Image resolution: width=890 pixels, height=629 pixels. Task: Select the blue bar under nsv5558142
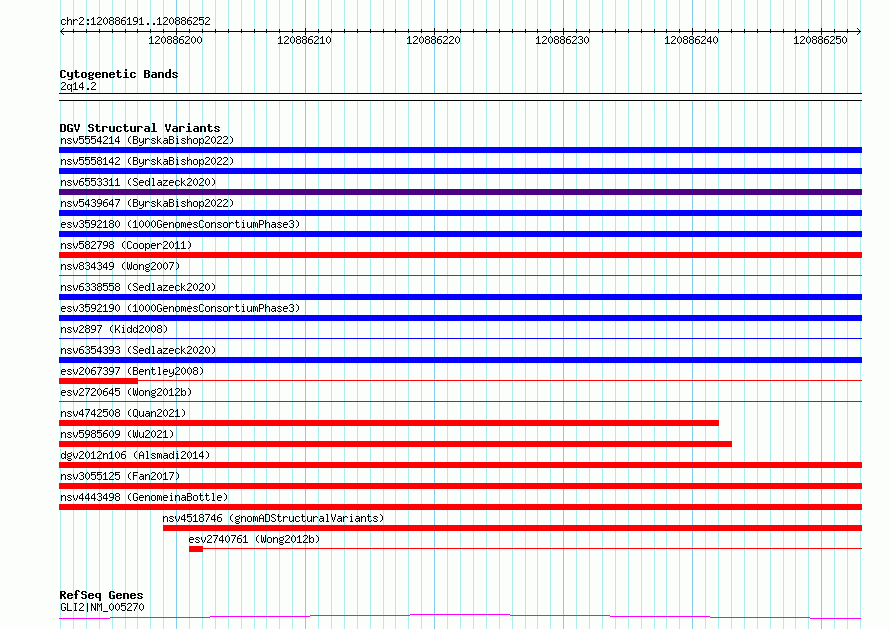pyautogui.click(x=460, y=171)
